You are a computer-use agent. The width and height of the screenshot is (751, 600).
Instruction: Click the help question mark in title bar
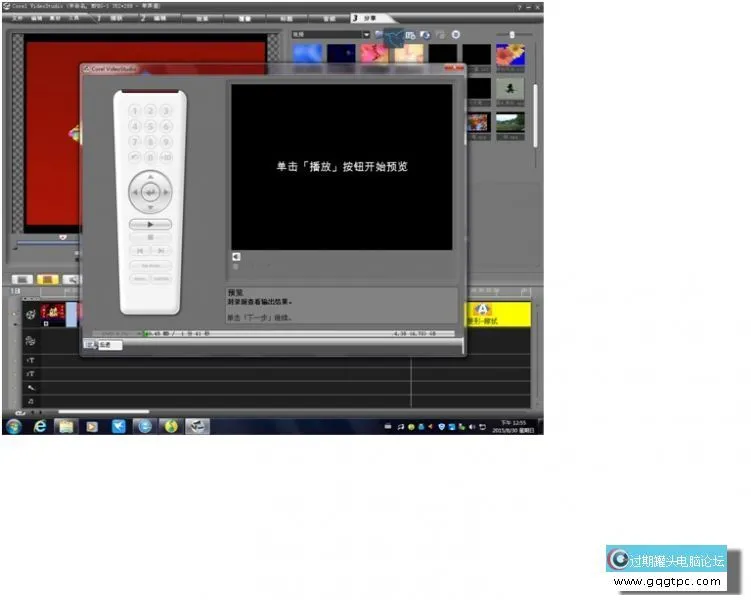tap(519, 7)
